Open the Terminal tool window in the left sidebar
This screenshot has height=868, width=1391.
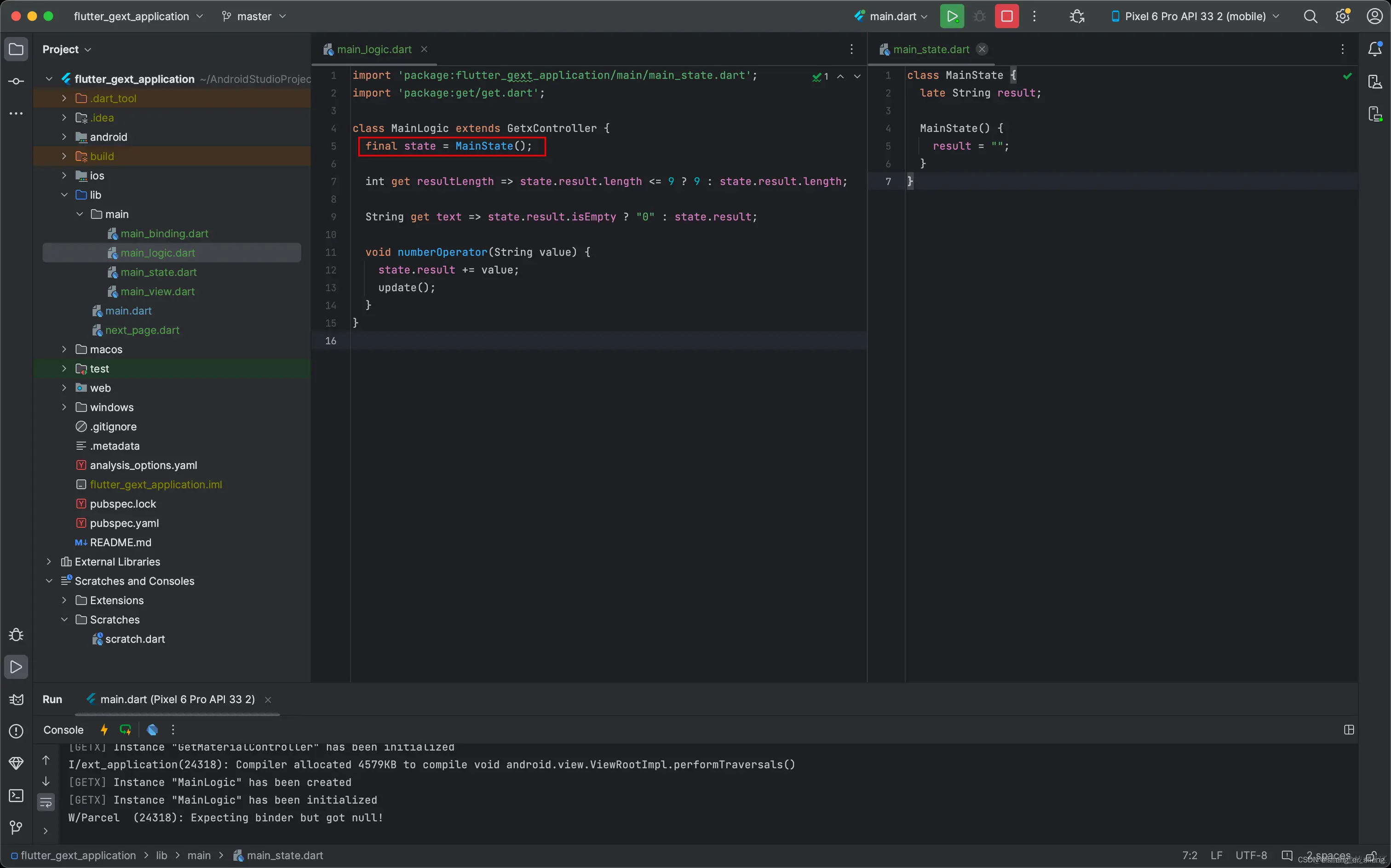pyautogui.click(x=16, y=796)
